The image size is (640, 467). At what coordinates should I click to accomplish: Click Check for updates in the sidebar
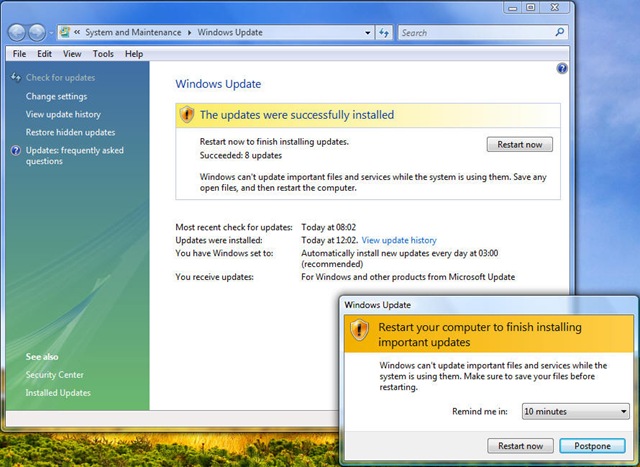tap(60, 78)
